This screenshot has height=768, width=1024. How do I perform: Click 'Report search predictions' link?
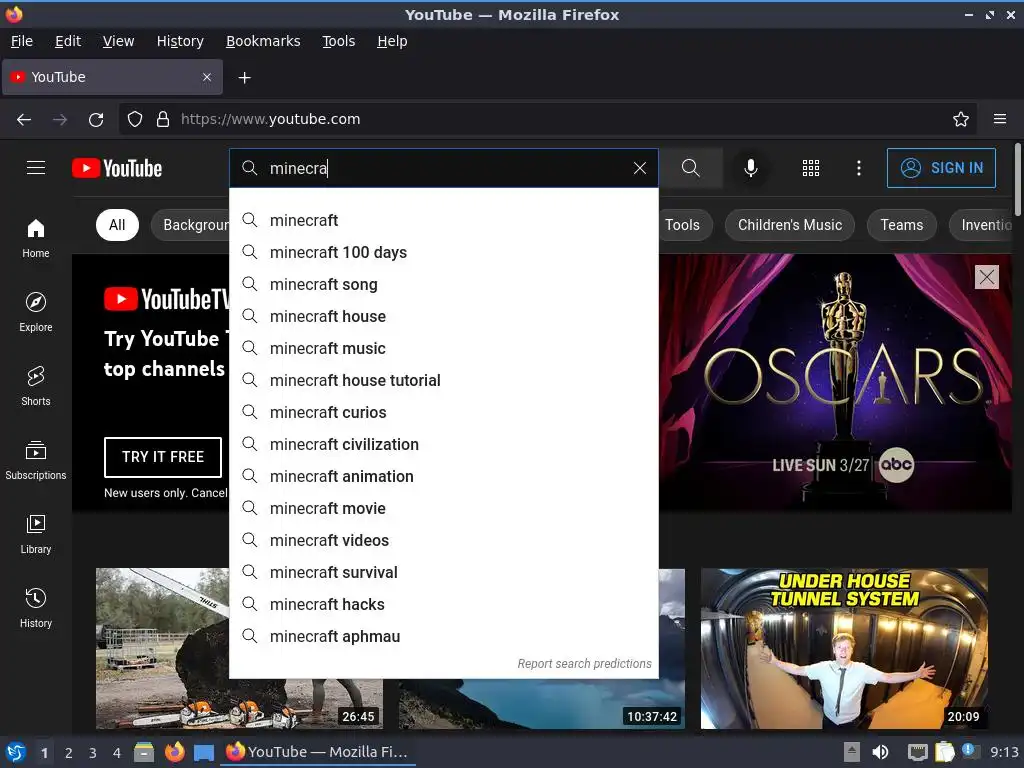(584, 664)
